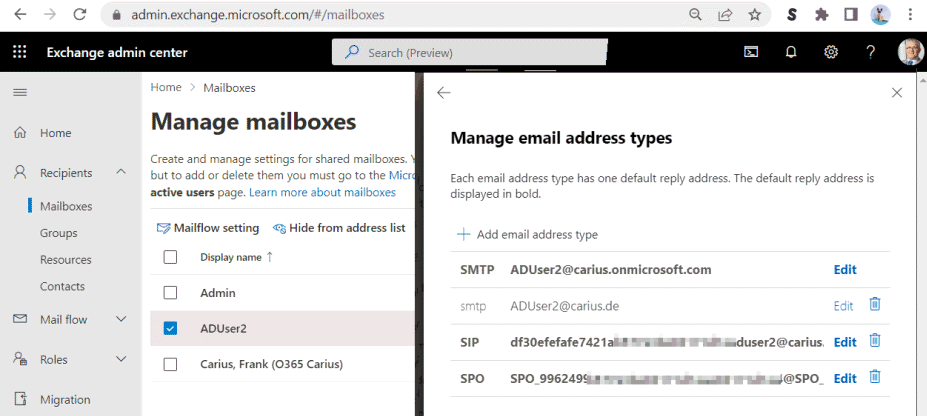The image size is (927, 416).
Task: Click the browser address bar URL
Action: pos(258,15)
